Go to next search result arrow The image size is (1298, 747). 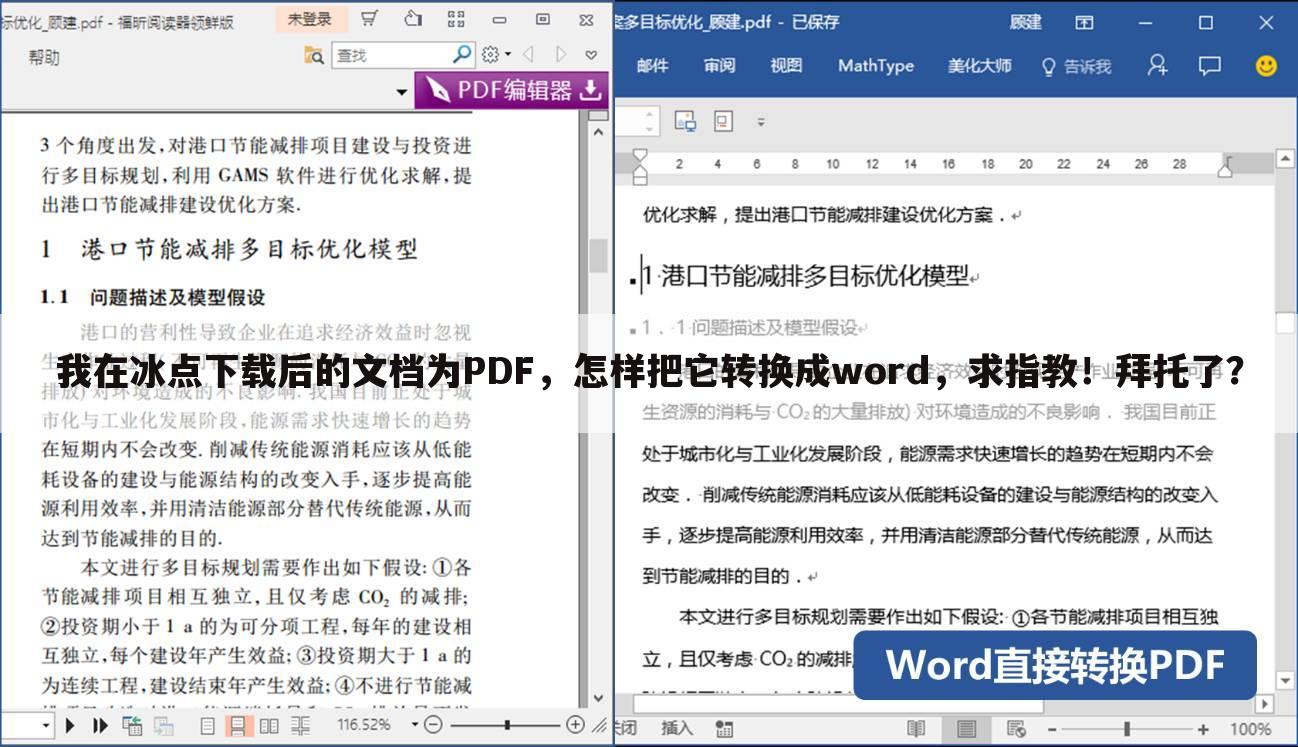[x=560, y=55]
